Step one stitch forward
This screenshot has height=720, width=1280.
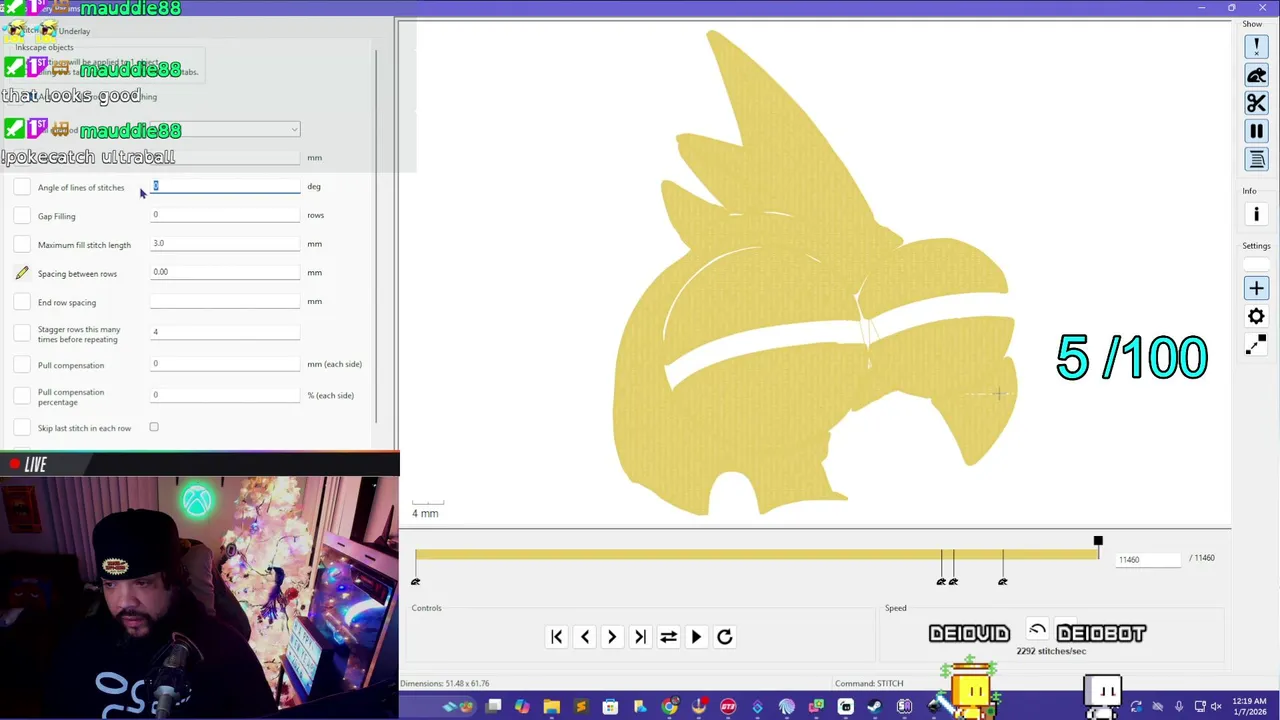[612, 637]
